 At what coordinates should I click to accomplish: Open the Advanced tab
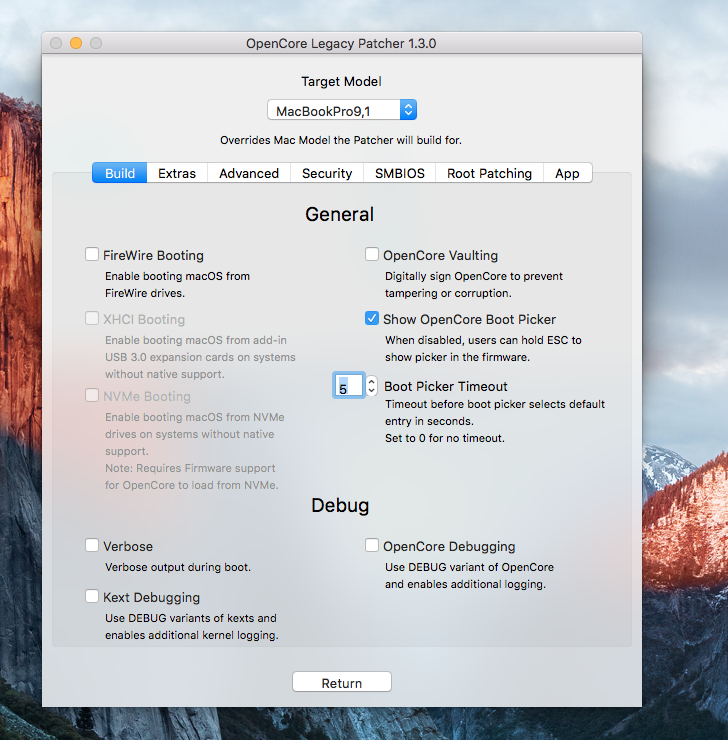point(249,173)
